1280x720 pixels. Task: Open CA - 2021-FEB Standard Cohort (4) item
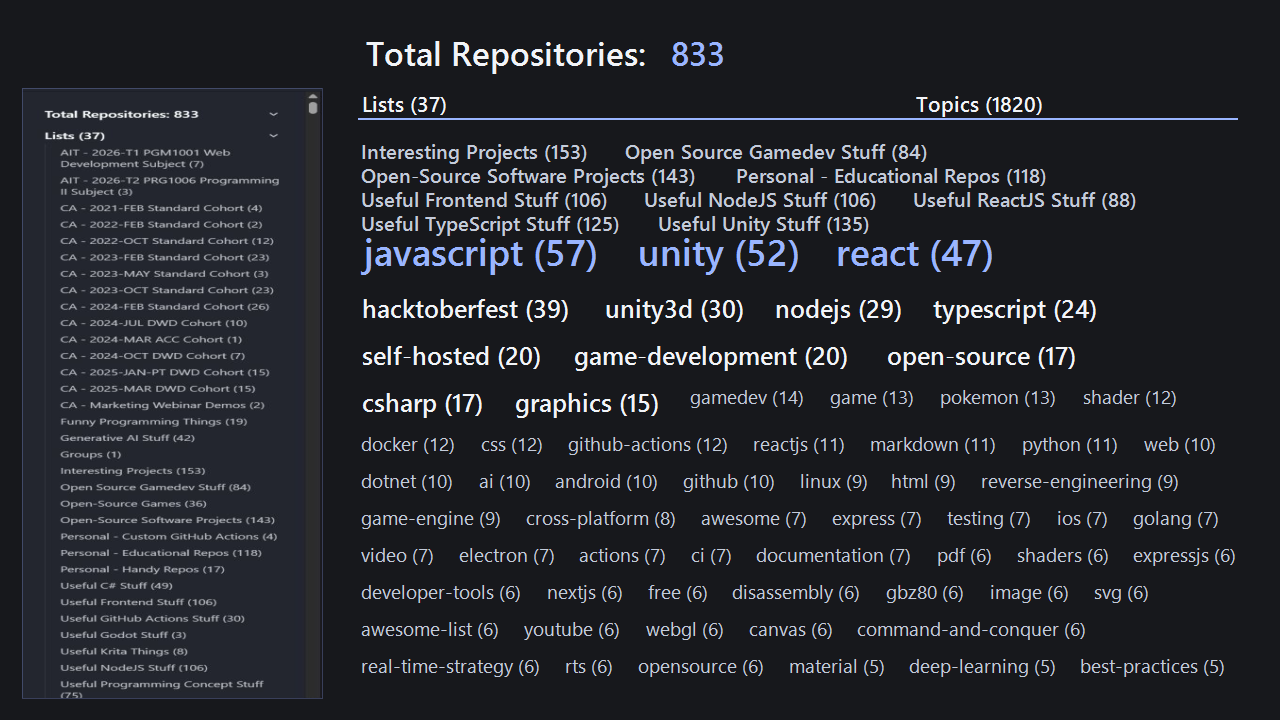[161, 208]
